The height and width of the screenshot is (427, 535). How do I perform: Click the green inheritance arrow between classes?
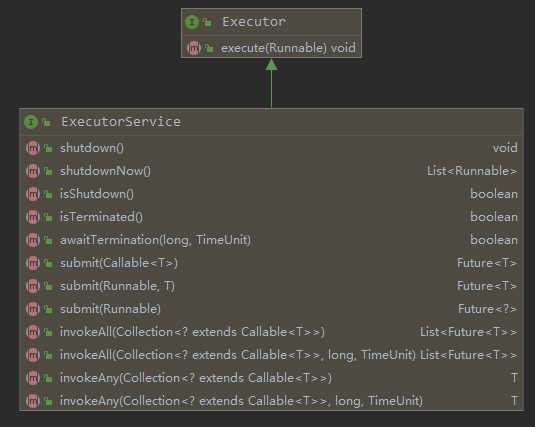(x=271, y=83)
